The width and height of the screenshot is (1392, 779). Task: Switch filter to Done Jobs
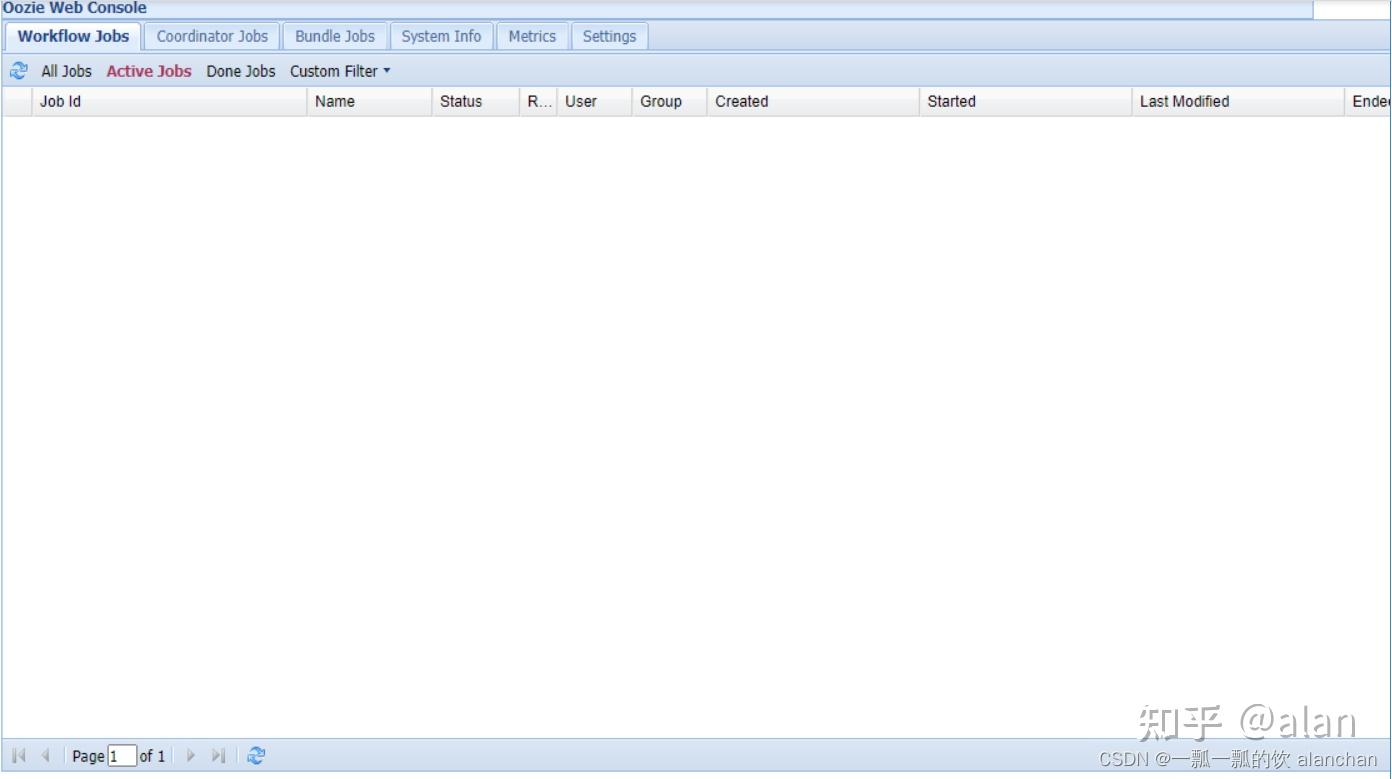[240, 71]
